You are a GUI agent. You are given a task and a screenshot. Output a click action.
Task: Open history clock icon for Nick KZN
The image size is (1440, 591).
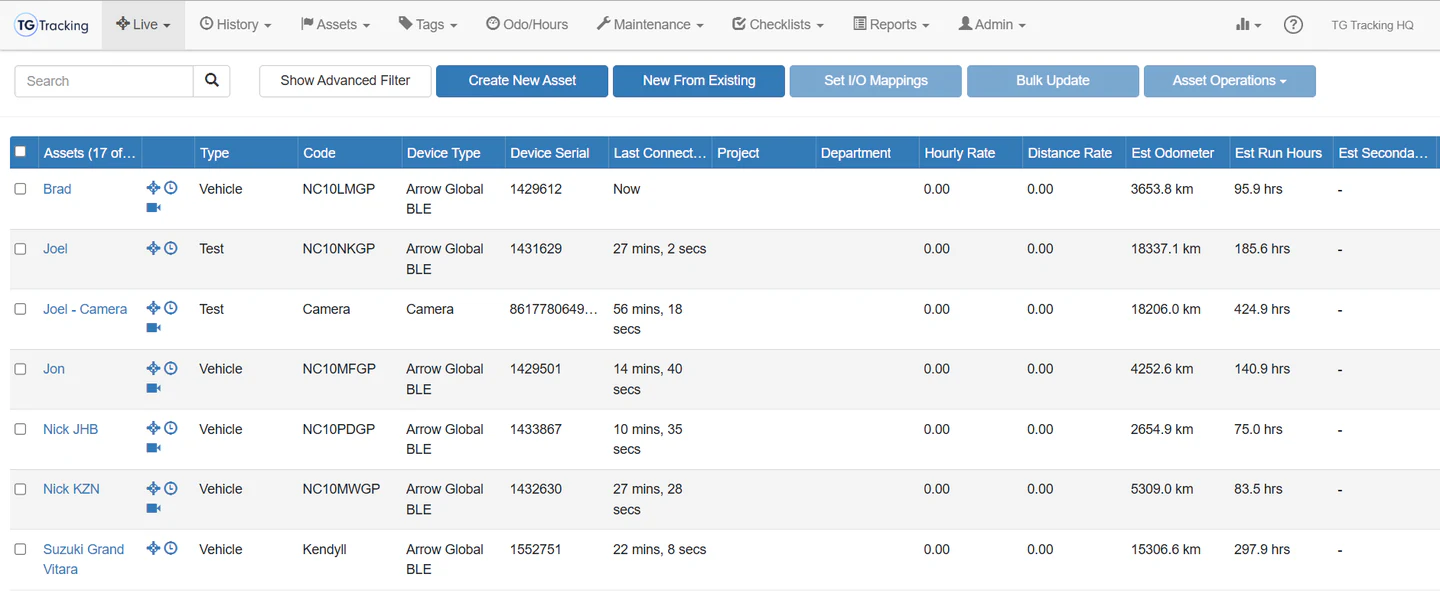(171, 488)
